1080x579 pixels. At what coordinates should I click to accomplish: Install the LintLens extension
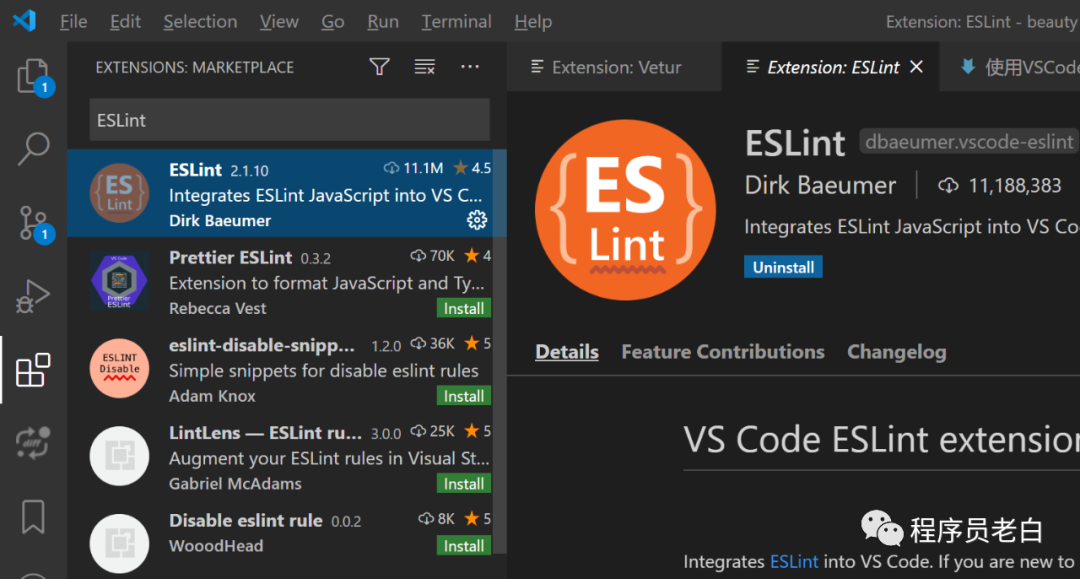point(464,484)
